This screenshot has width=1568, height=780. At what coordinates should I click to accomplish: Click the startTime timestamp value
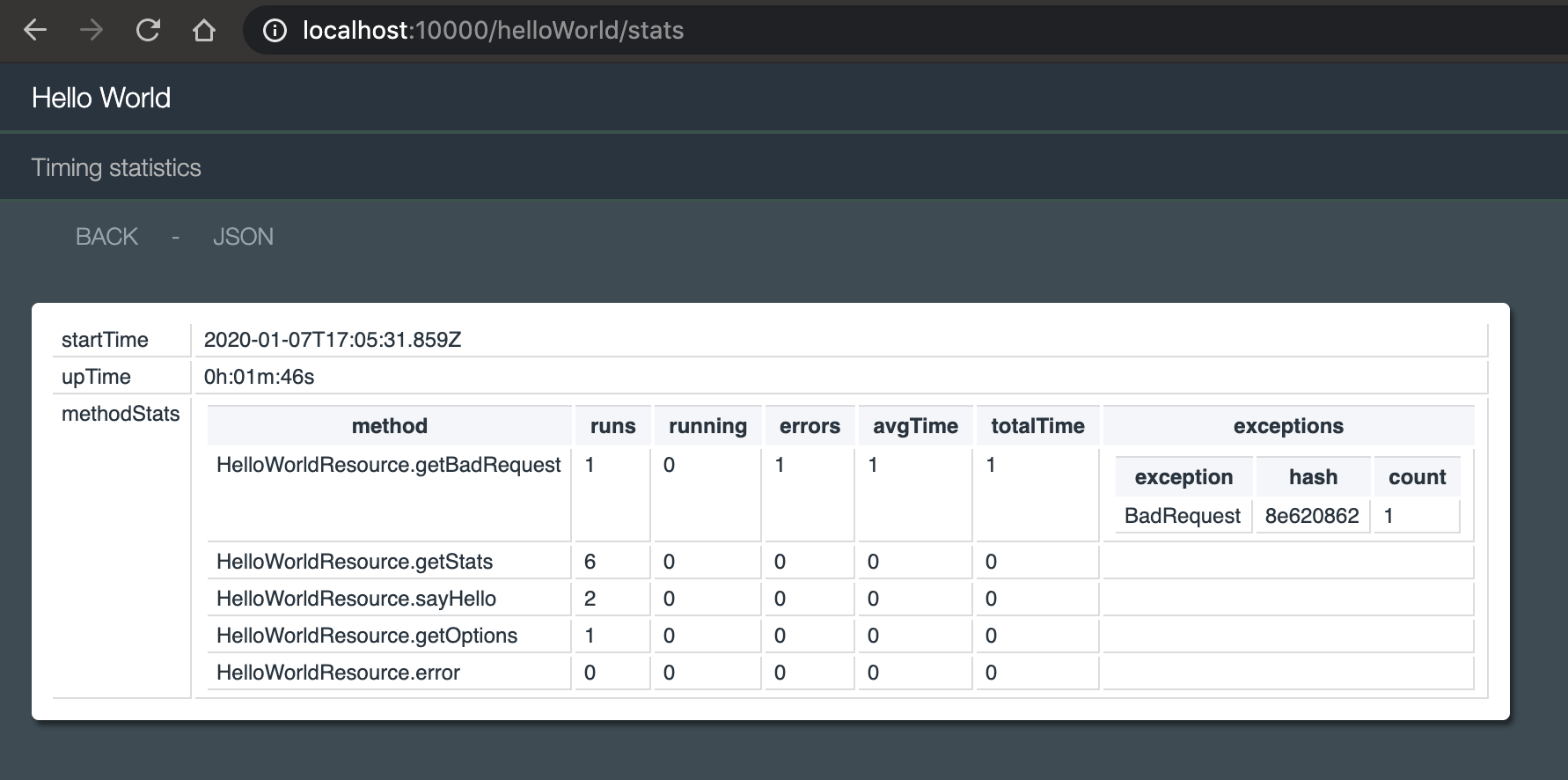(333, 340)
